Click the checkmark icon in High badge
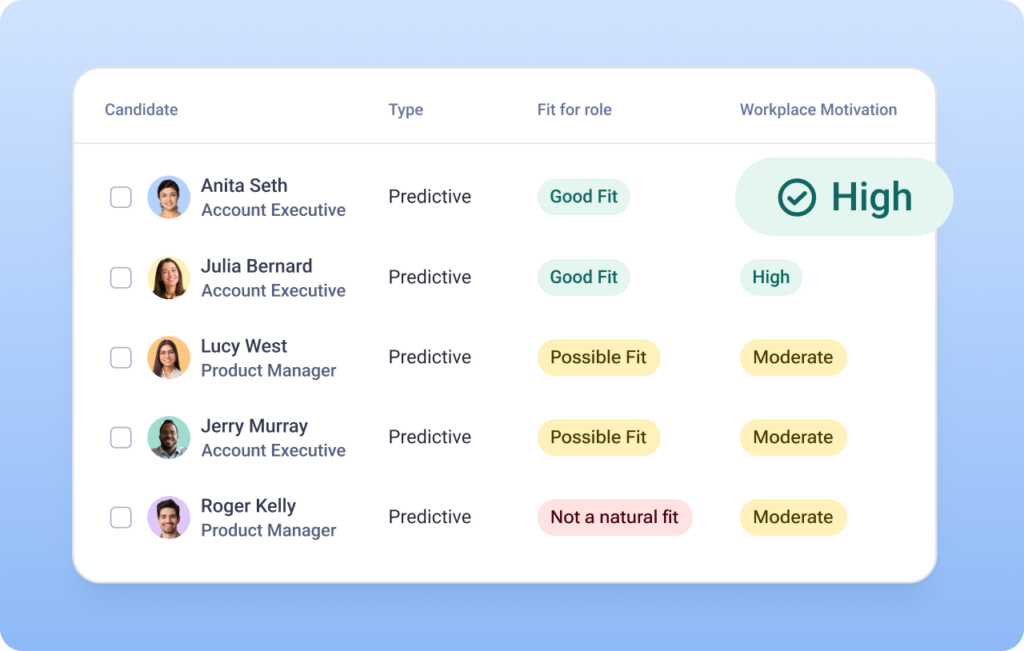Viewport: 1024px width, 651px height. 797,197
